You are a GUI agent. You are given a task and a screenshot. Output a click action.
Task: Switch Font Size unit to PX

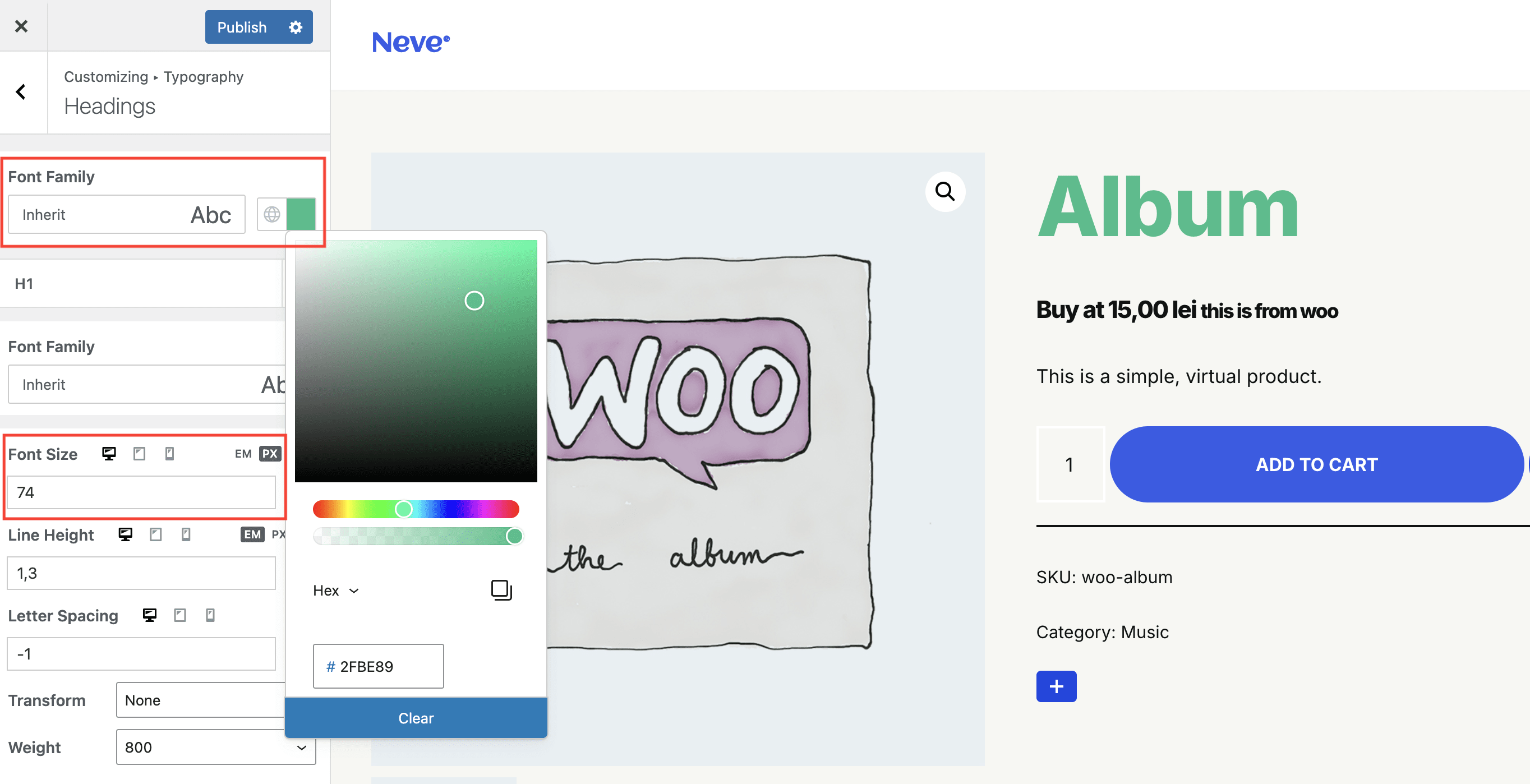[x=270, y=454]
